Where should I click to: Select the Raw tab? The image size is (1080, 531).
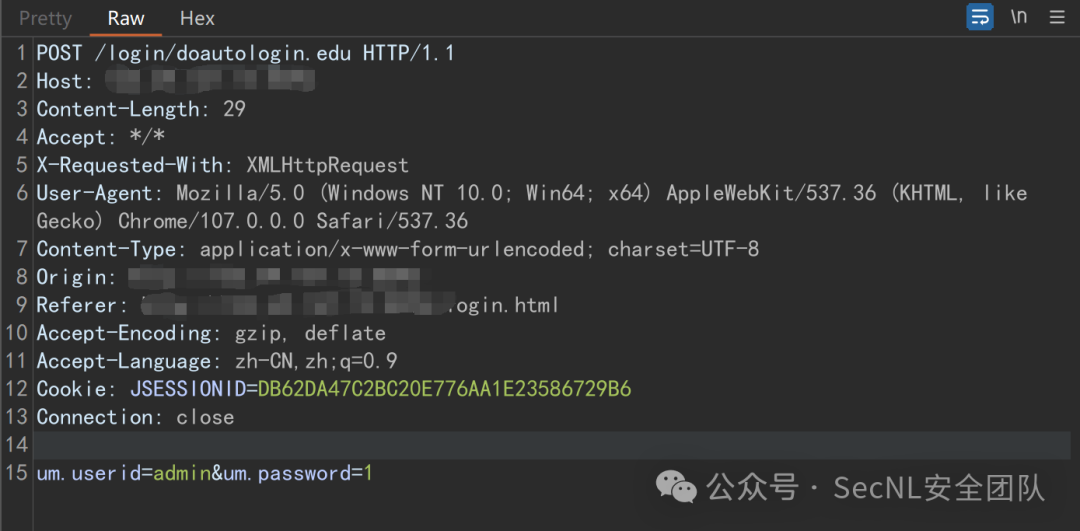[126, 19]
